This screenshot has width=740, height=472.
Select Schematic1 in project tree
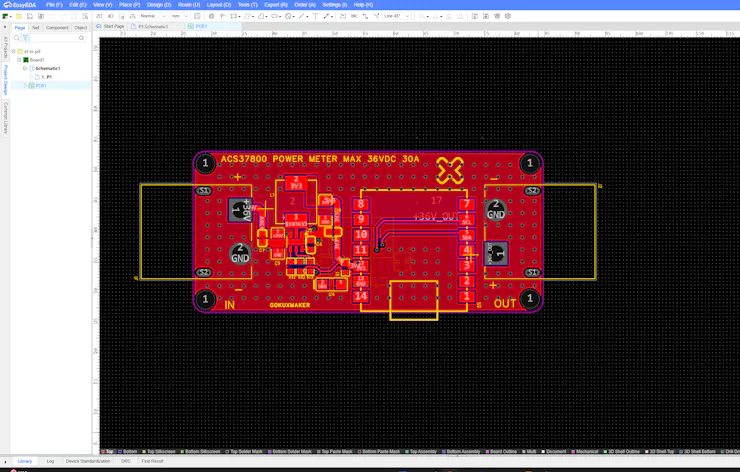coord(48,68)
